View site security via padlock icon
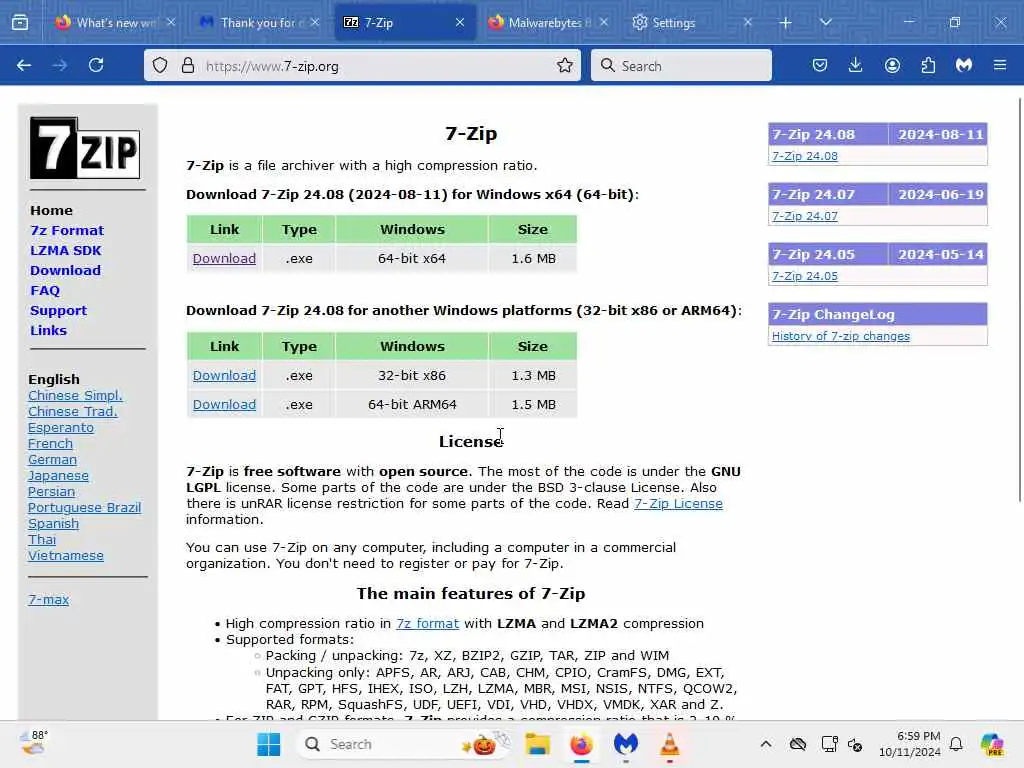Image resolution: width=1024 pixels, height=768 pixels. (x=188, y=65)
